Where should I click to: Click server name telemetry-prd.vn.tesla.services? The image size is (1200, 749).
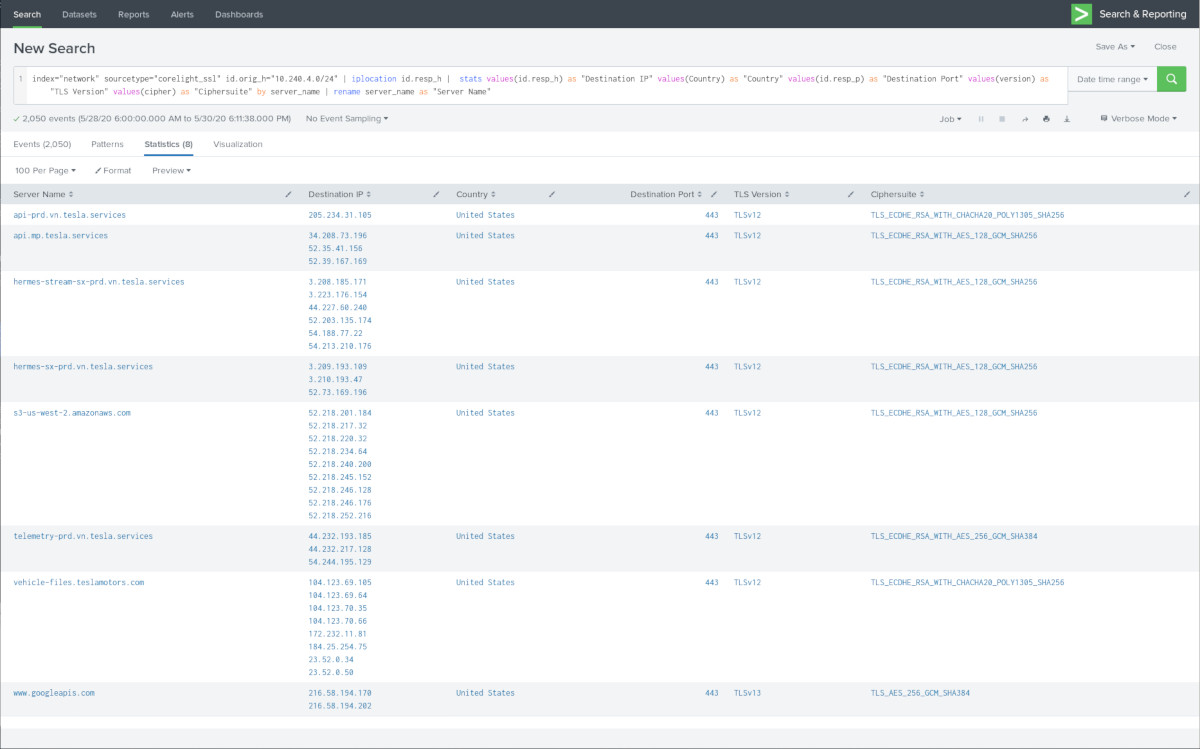click(83, 537)
